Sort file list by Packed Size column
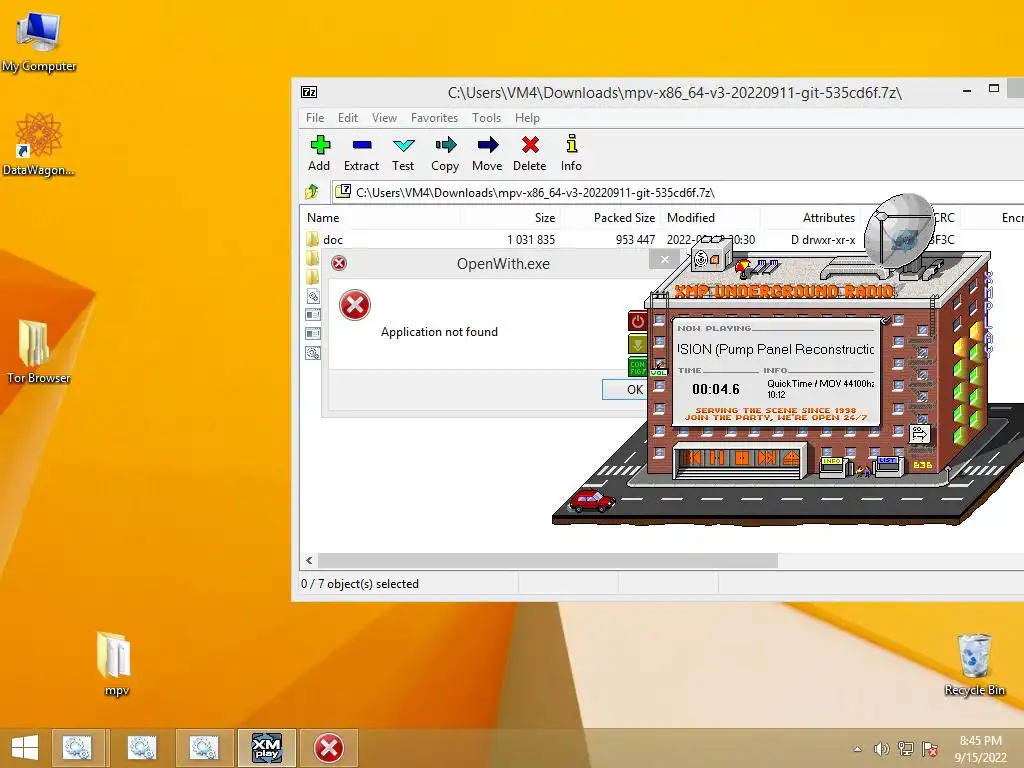The width and height of the screenshot is (1024, 768). (611, 217)
